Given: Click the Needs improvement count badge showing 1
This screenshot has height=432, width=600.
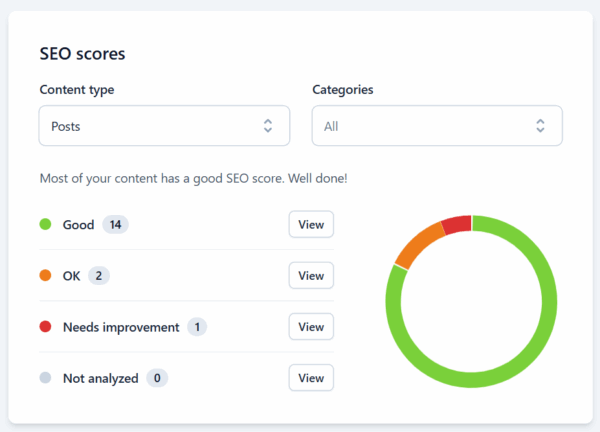Looking at the screenshot, I should [x=197, y=327].
